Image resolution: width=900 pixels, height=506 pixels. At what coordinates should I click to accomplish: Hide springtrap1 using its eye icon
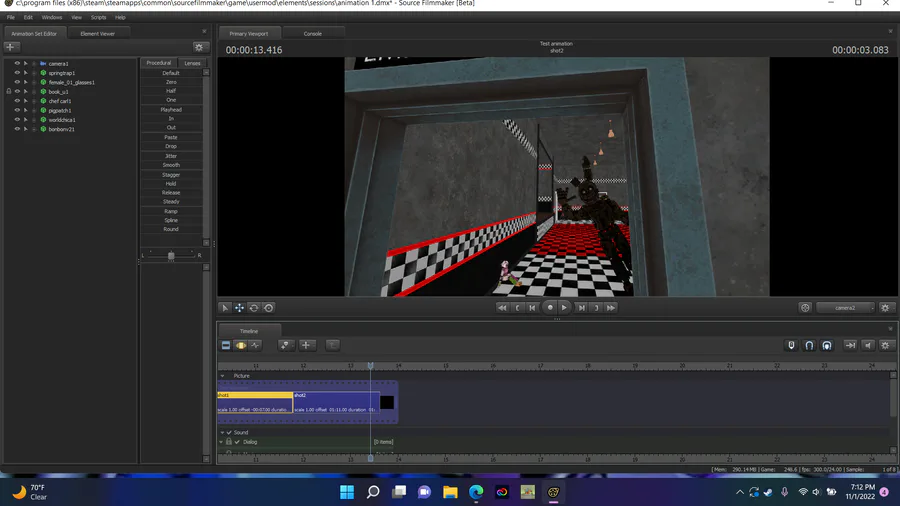pos(17,73)
